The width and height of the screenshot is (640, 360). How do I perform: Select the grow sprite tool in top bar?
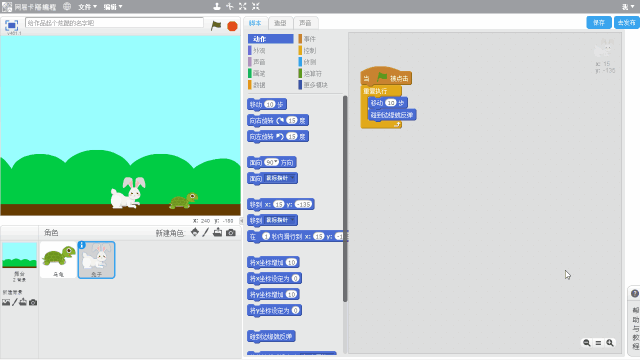point(243,6)
